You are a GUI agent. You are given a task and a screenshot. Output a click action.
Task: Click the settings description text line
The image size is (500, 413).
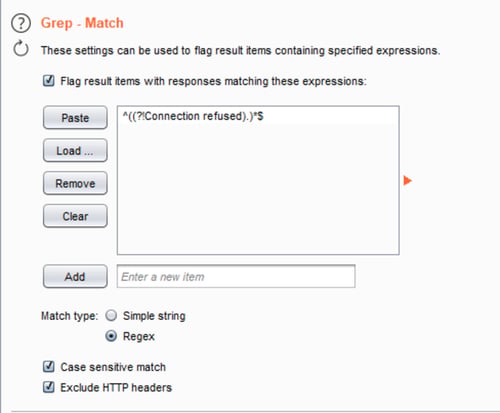[x=240, y=51]
